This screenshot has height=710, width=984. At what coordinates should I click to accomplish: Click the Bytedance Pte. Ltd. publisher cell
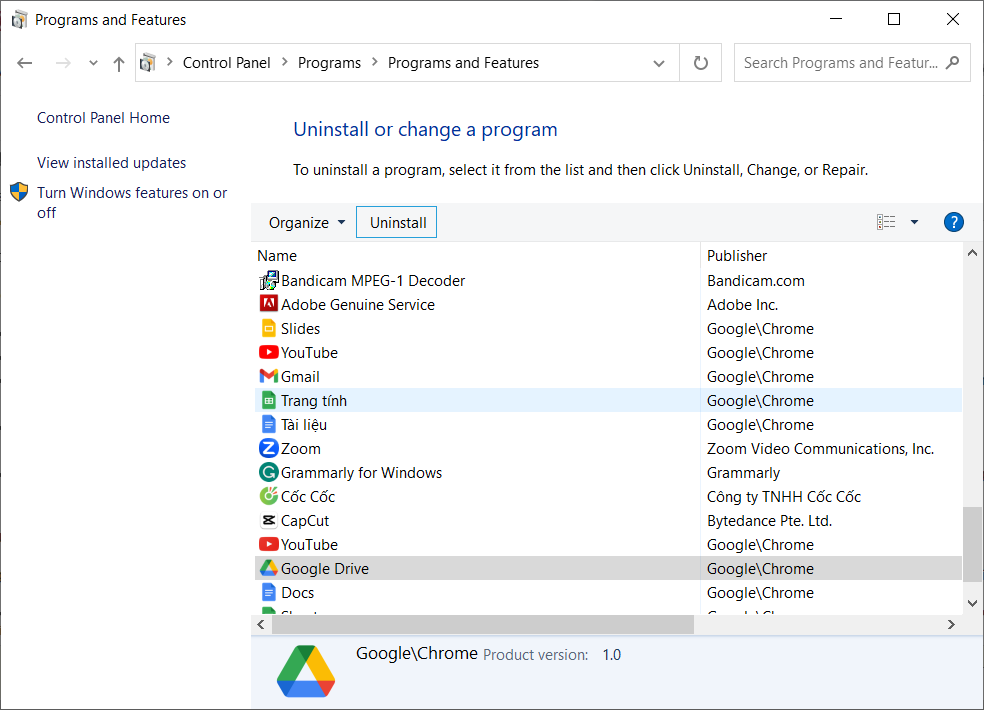(769, 520)
